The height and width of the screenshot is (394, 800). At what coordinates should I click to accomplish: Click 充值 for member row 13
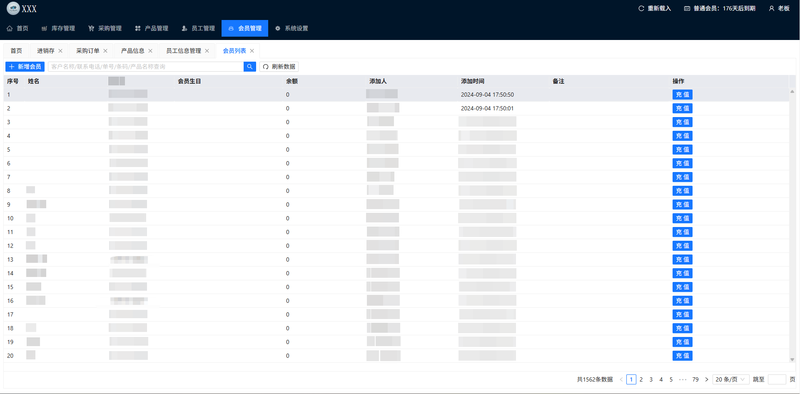682,259
